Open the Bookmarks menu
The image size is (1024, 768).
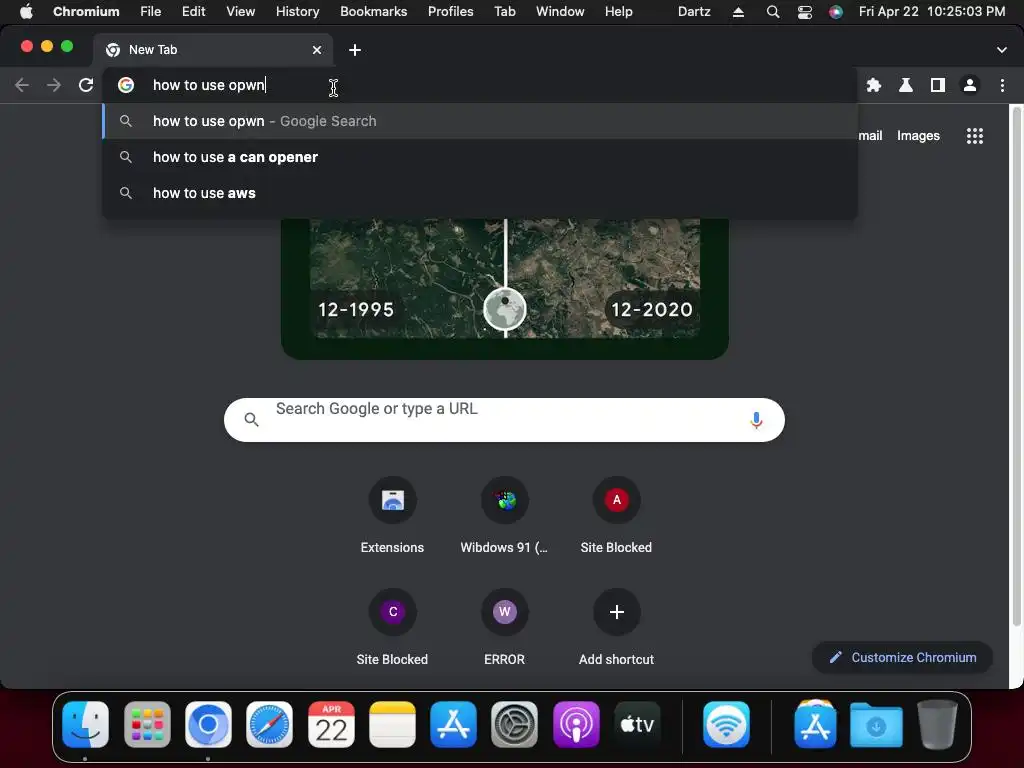(374, 11)
